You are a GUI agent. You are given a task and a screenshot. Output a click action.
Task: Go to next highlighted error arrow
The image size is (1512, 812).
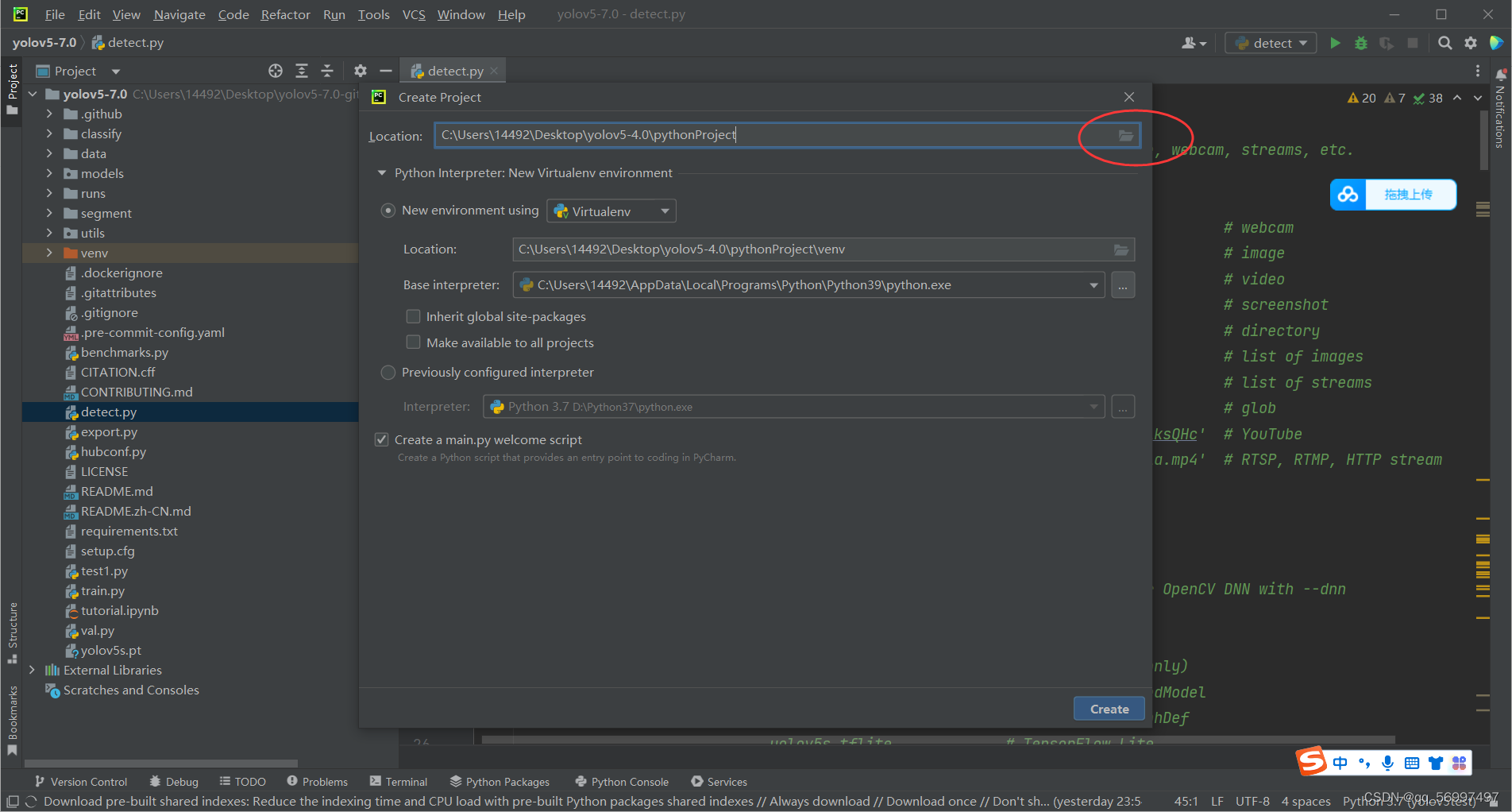pos(1478,98)
